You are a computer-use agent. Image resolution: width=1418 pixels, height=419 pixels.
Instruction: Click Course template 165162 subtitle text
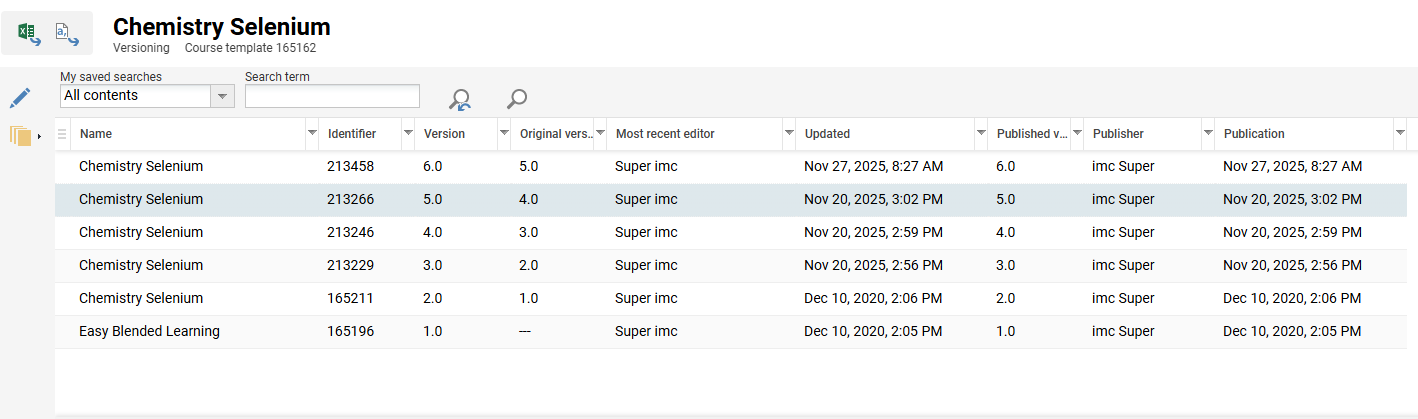[x=251, y=48]
